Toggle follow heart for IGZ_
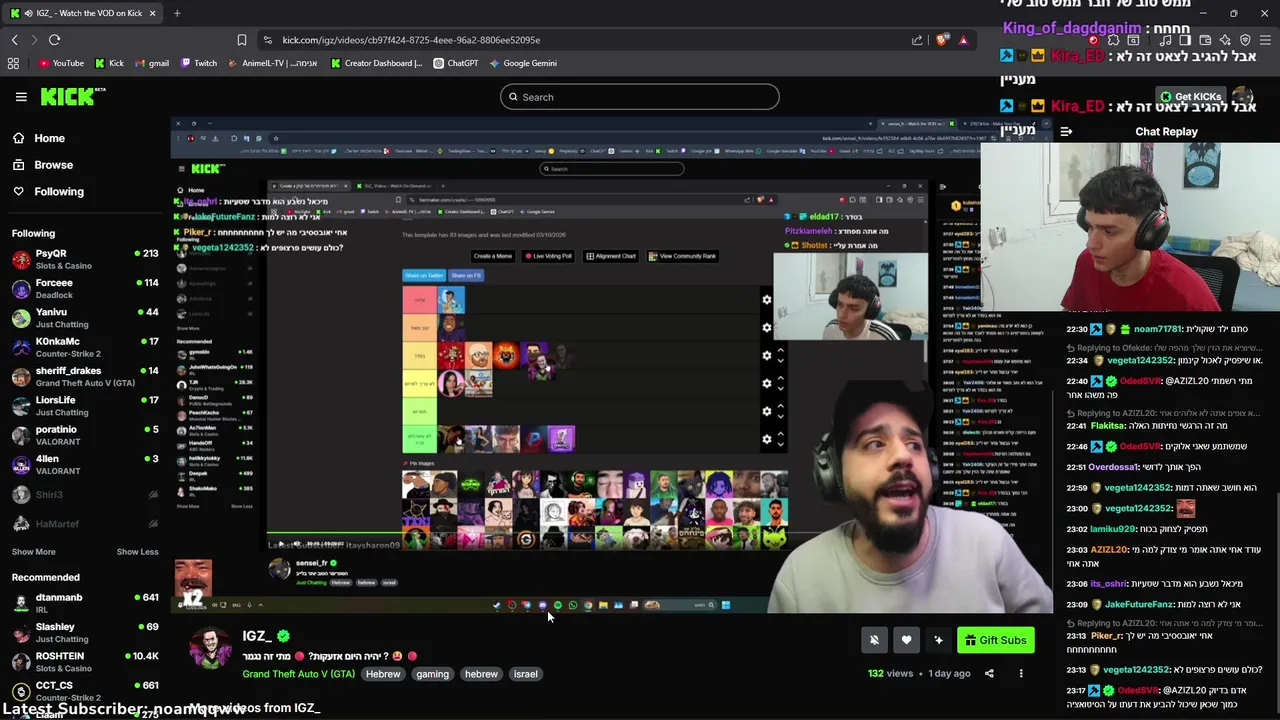This screenshot has width=1280, height=720. (906, 640)
